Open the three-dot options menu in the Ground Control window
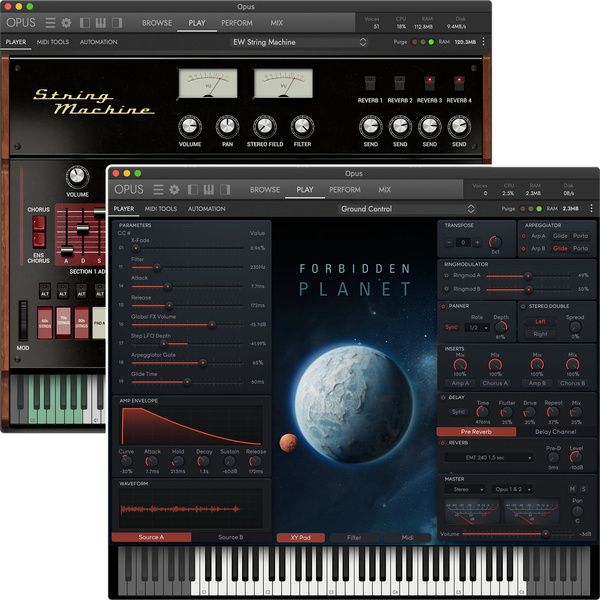 (591, 209)
